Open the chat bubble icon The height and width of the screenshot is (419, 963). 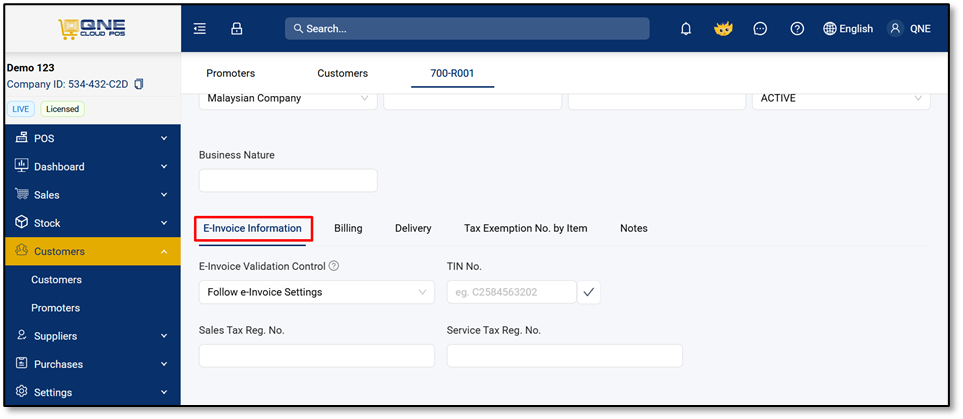[760, 29]
